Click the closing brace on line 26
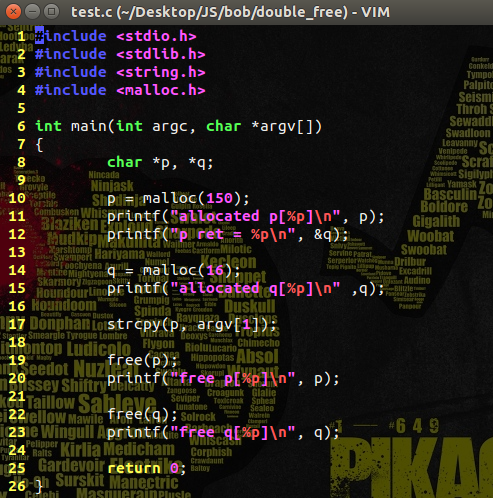493x498 pixels. tap(39, 487)
